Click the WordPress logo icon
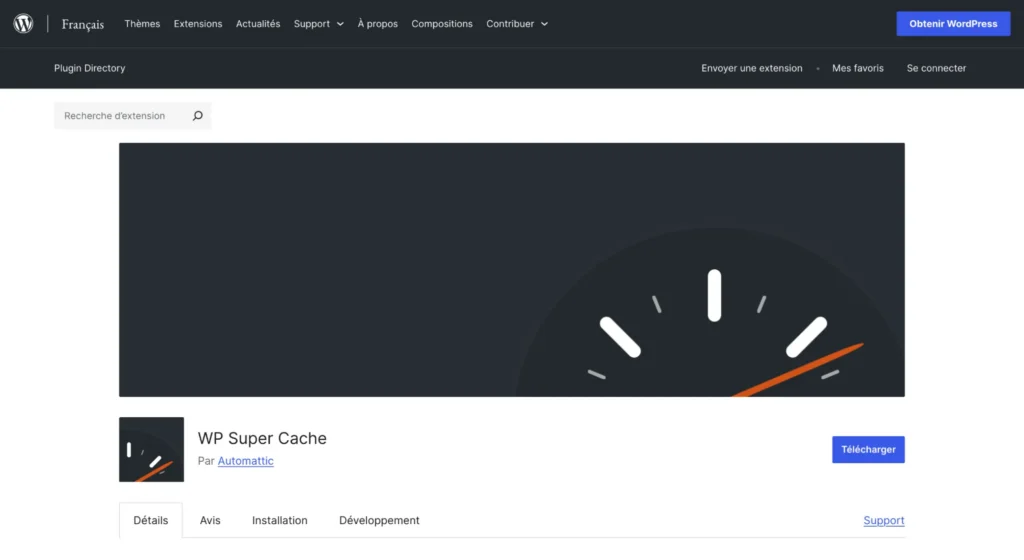The width and height of the screenshot is (1024, 560). point(24,23)
